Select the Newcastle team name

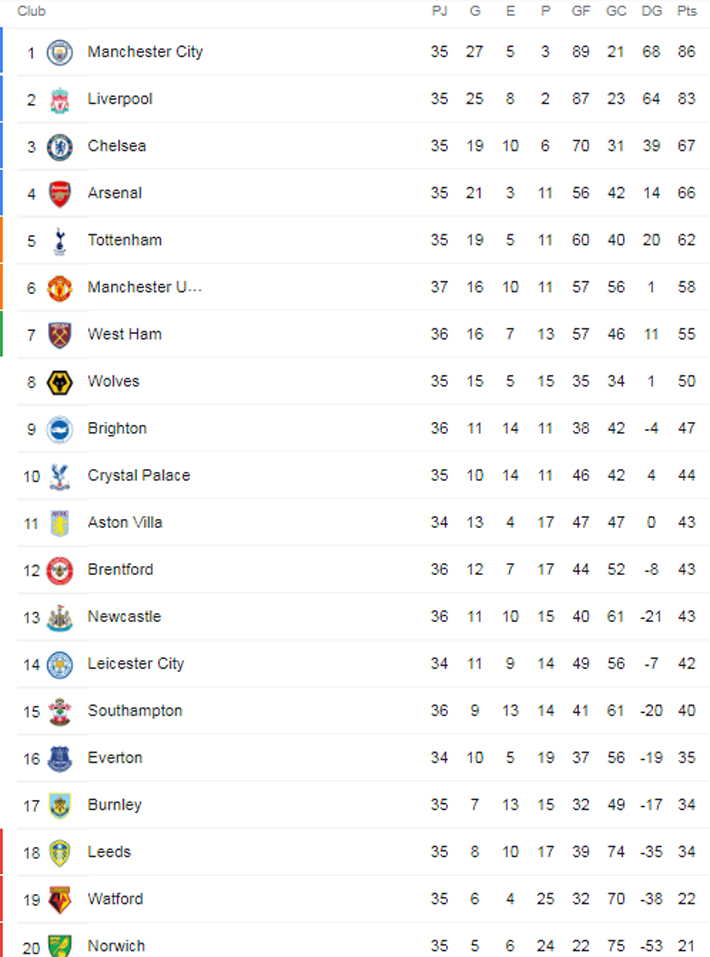pos(124,616)
